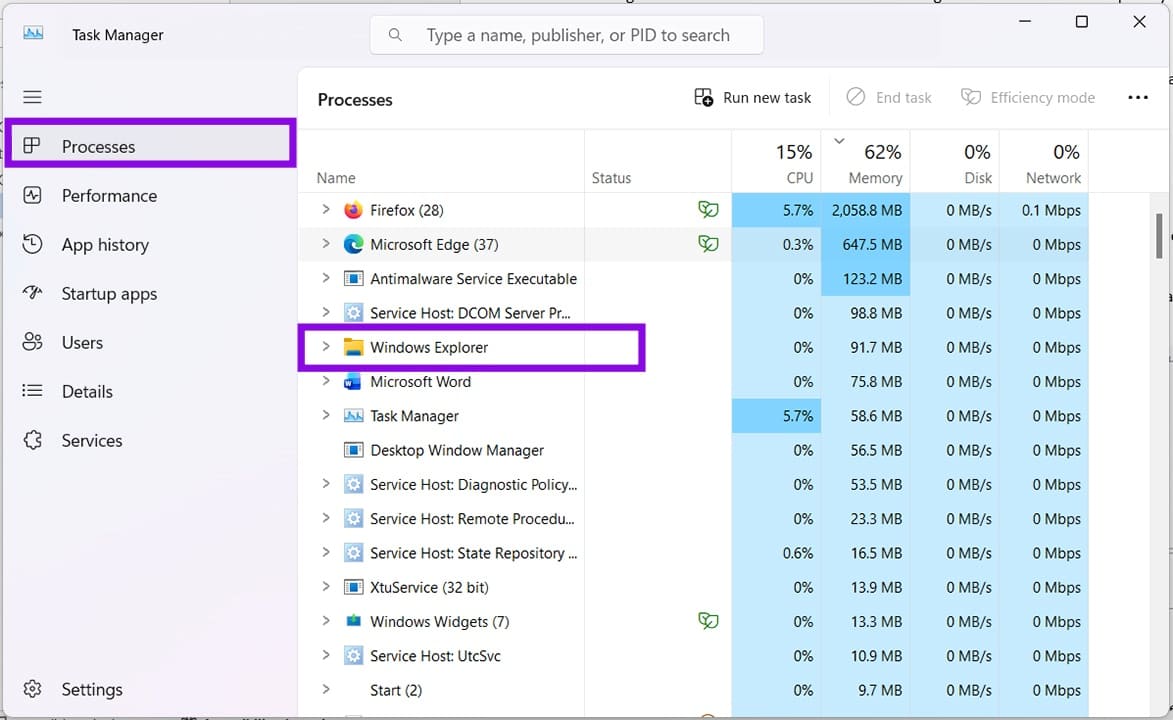Click the Service Host: DCOM Server gear icon
This screenshot has width=1173, height=720.
click(353, 313)
